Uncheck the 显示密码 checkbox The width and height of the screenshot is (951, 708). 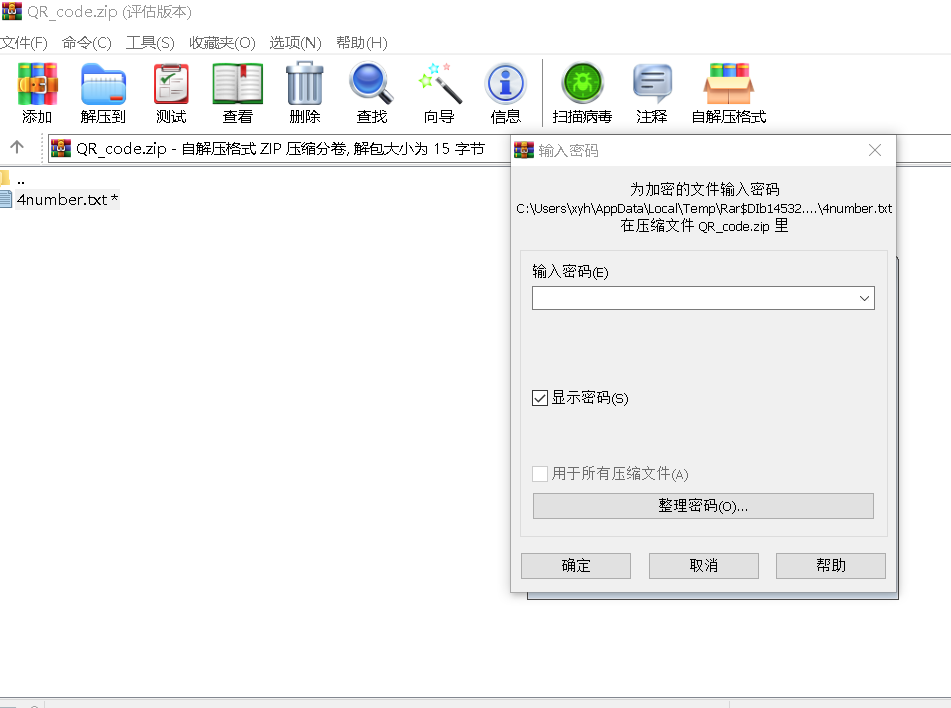click(x=540, y=398)
